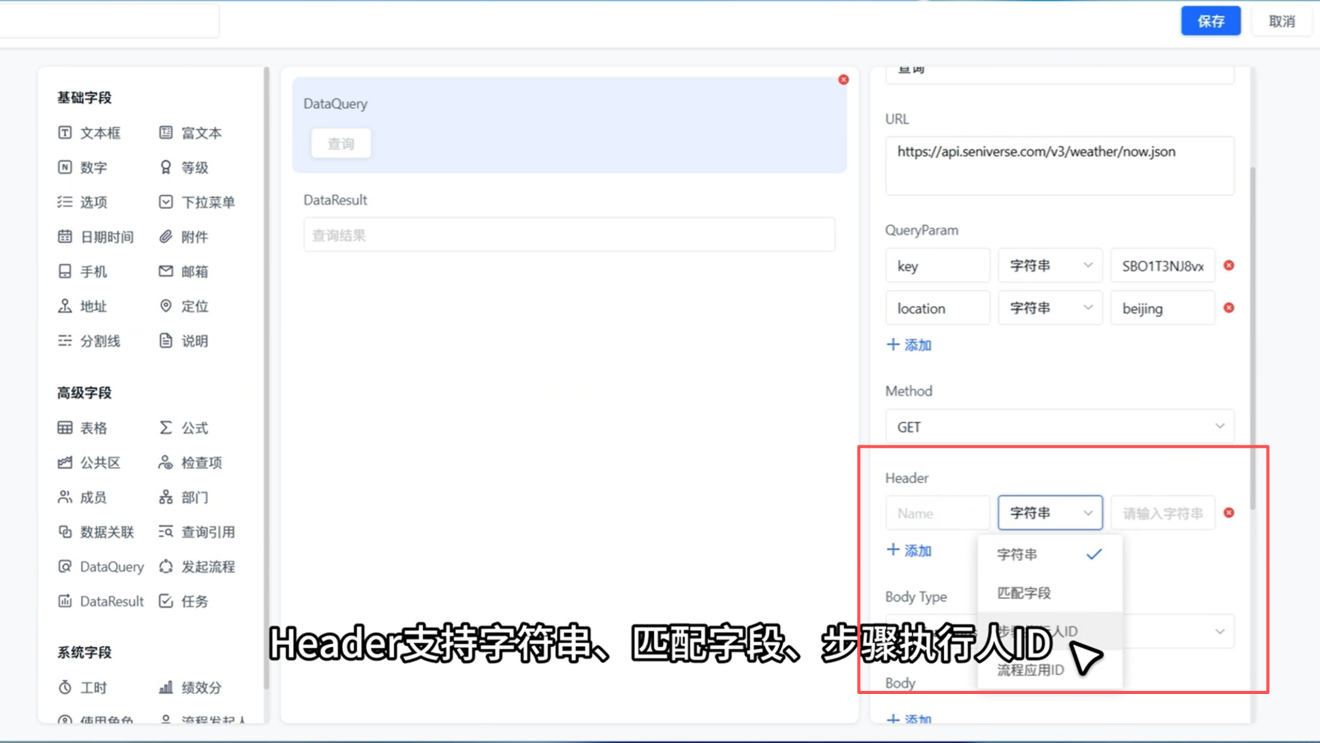Collapse the Header type dropdown
This screenshot has width=1320, height=743.
[x=1050, y=513]
